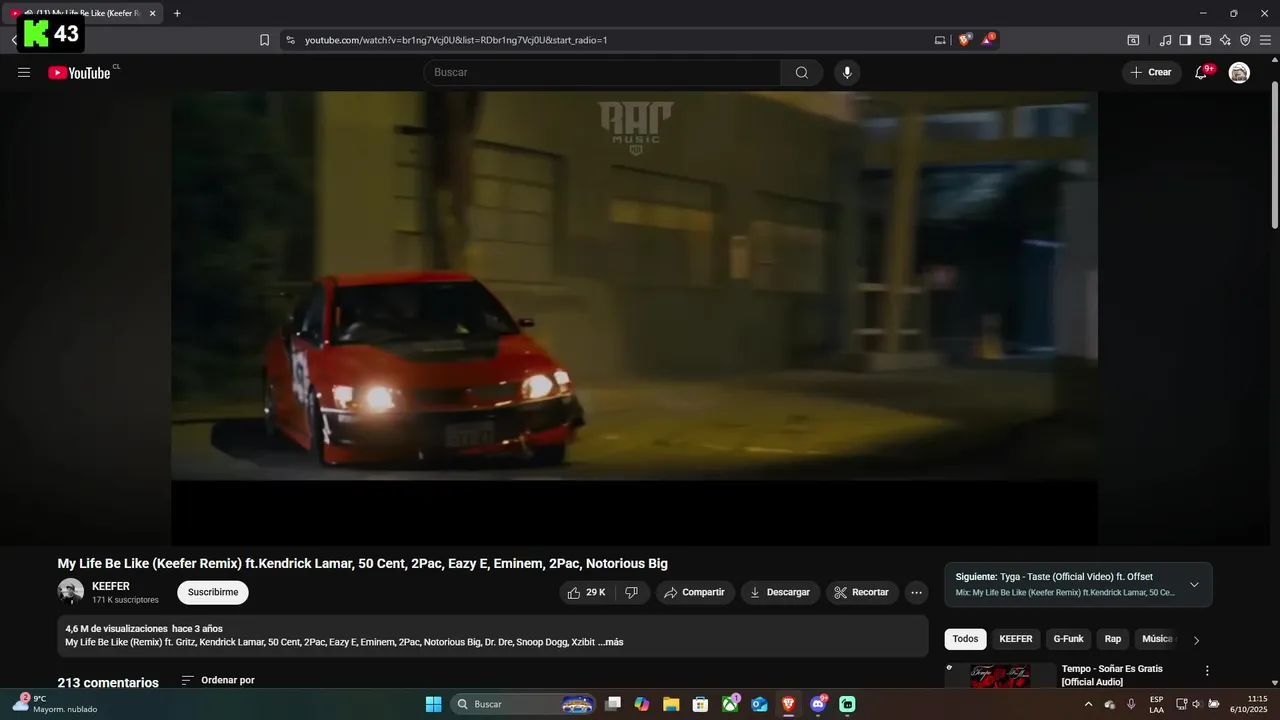The image size is (1280, 720).
Task: Click the YouTube Buscar search field
Action: click(602, 72)
